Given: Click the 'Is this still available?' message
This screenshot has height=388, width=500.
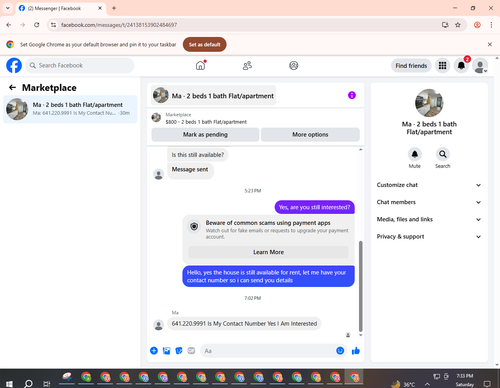Looking at the screenshot, I should (198, 155).
